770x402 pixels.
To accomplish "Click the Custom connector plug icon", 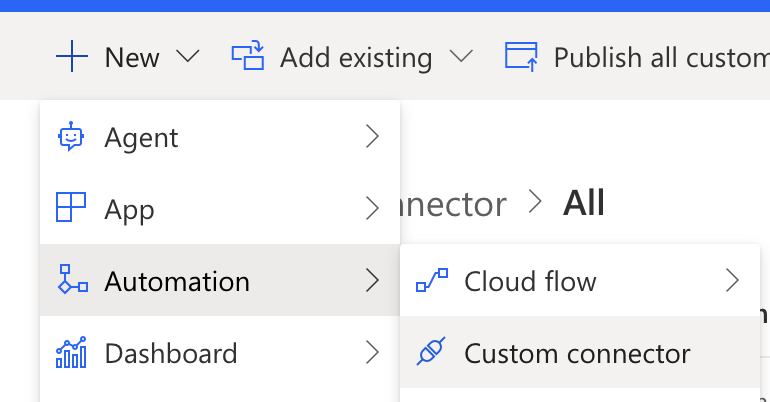I will click(x=431, y=351).
